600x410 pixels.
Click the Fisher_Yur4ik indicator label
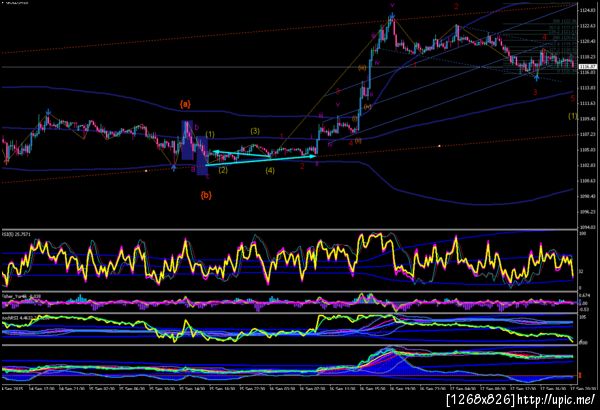(21, 296)
